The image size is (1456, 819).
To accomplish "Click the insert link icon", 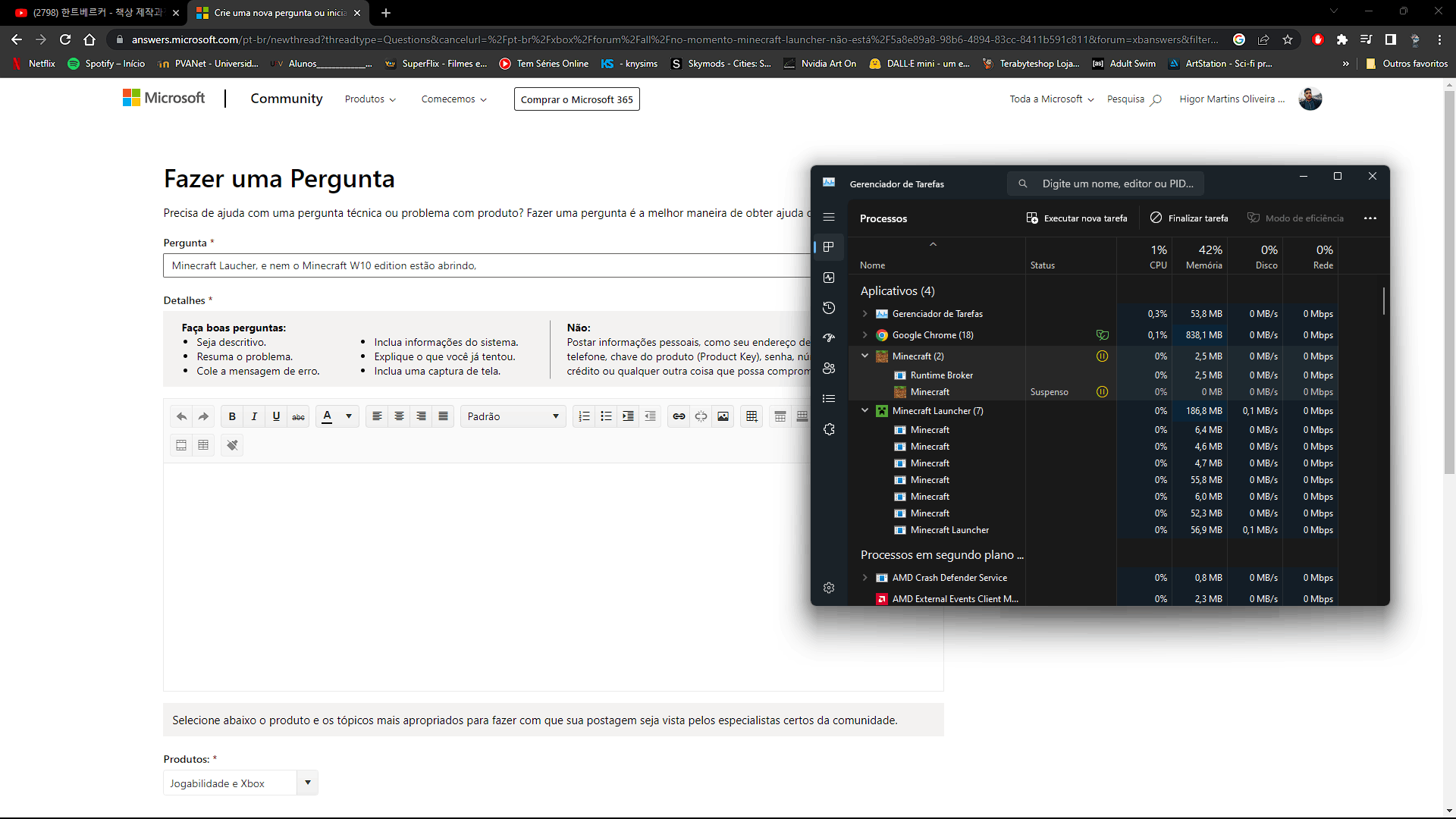I will (679, 415).
